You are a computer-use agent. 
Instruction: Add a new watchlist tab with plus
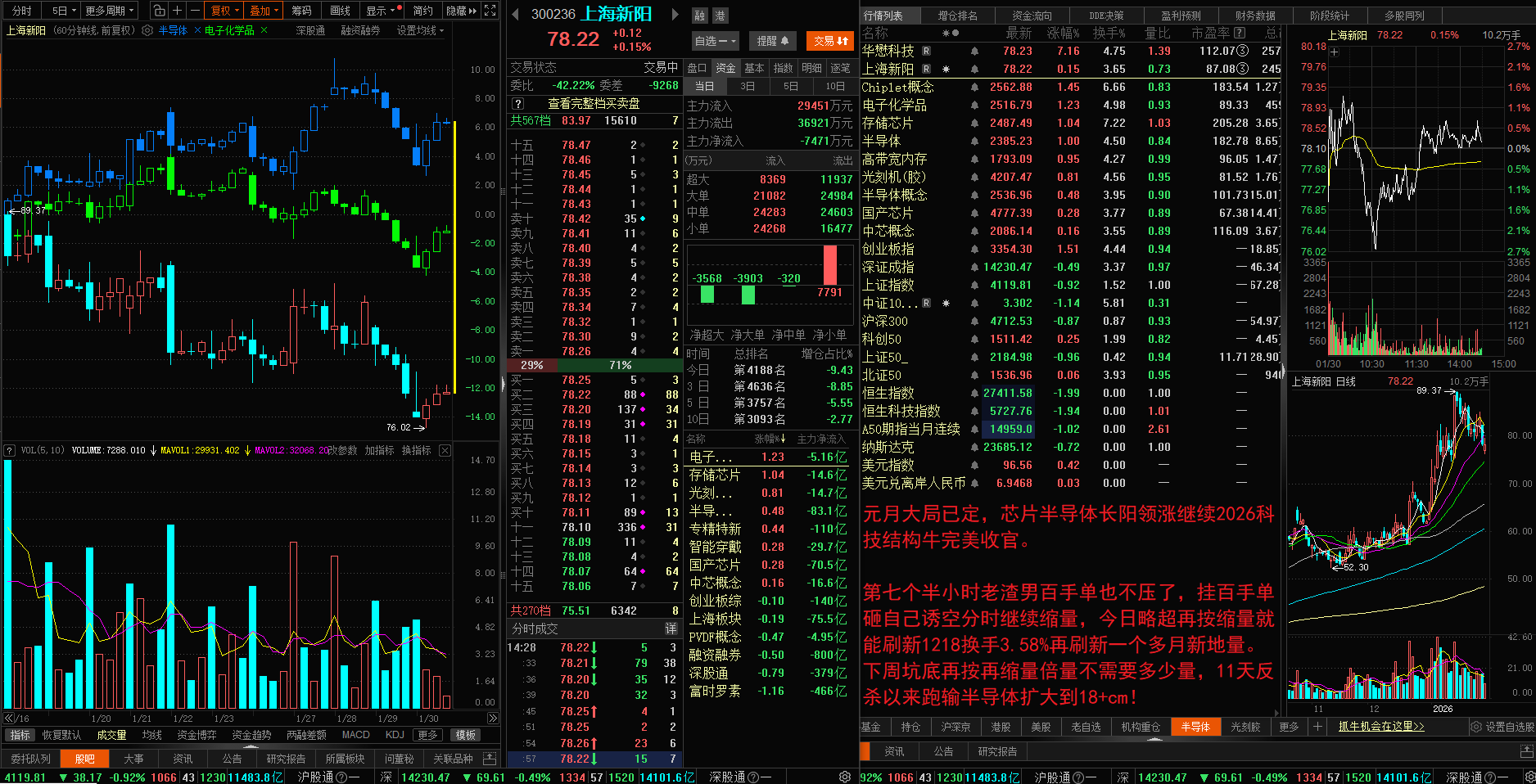click(1317, 727)
